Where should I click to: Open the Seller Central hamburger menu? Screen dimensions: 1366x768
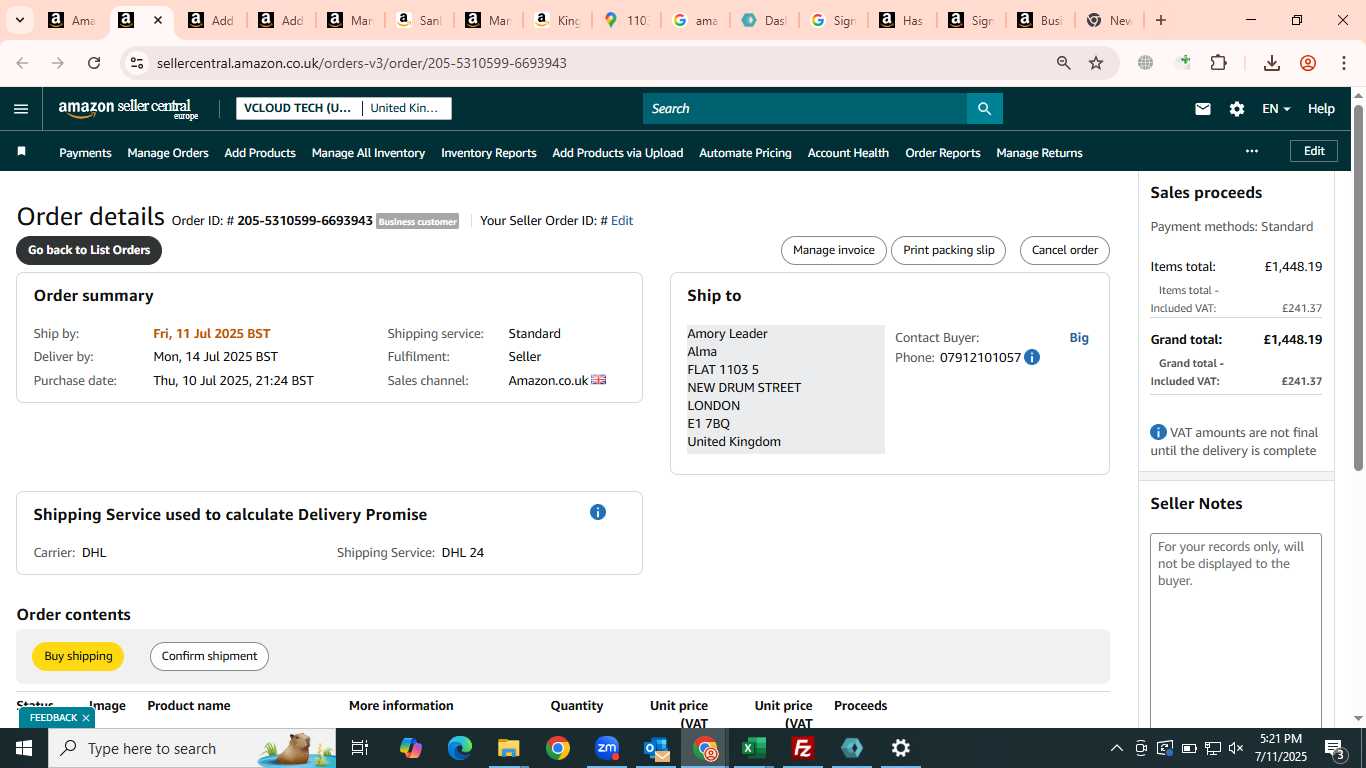tap(21, 109)
